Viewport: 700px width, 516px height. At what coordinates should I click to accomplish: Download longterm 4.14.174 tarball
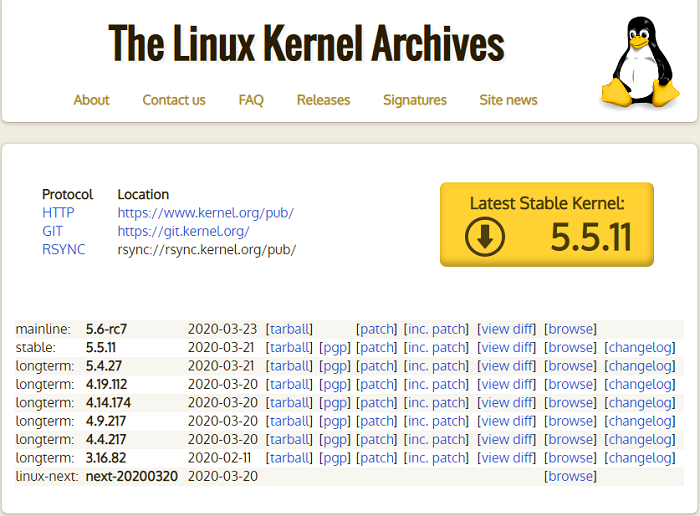[289, 403]
